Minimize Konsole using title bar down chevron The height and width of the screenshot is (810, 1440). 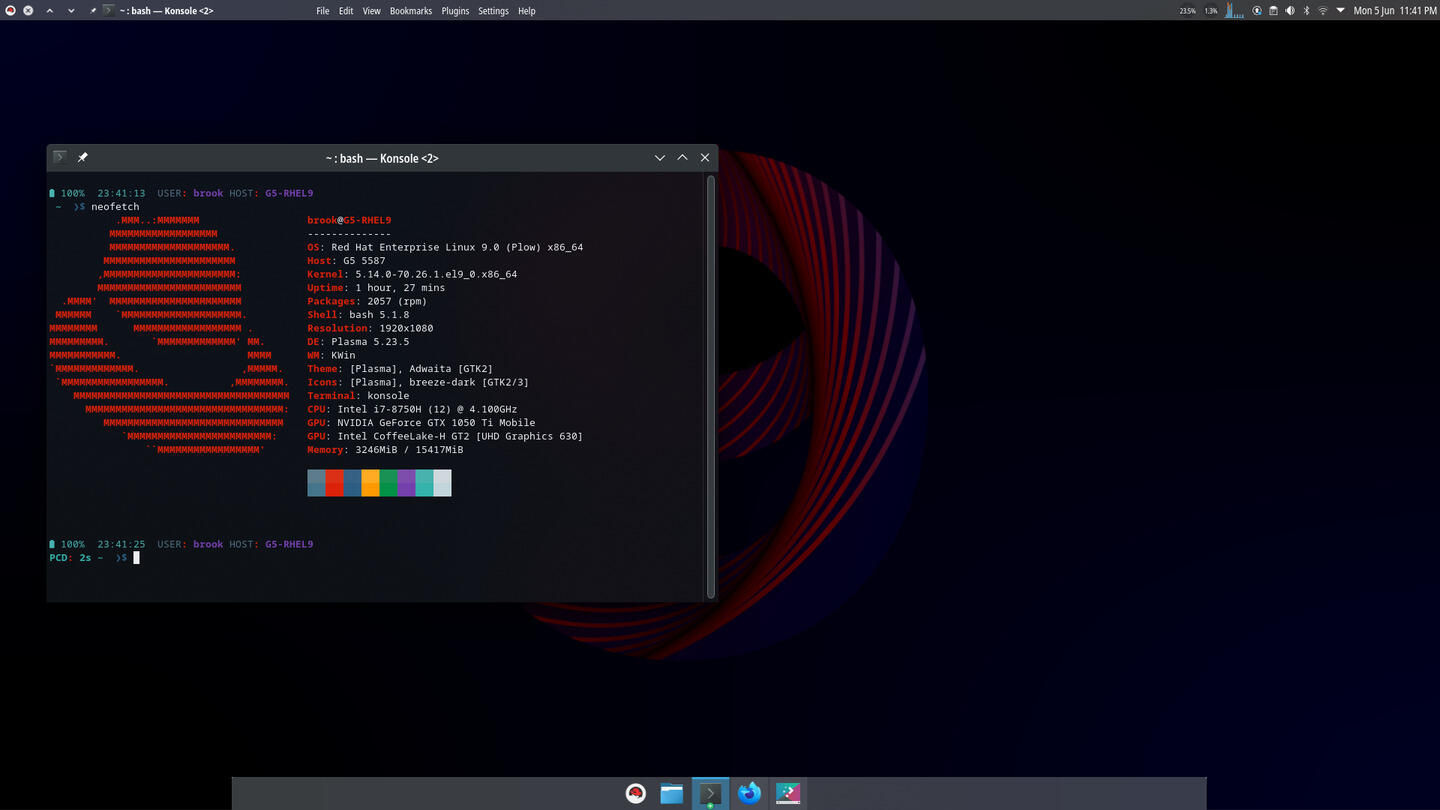coord(660,158)
